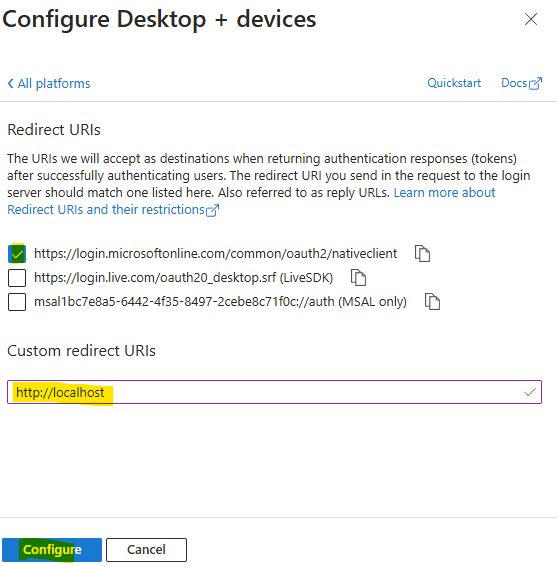Focus the Custom redirect URIs input field
The image size is (557, 567).
coord(275,392)
